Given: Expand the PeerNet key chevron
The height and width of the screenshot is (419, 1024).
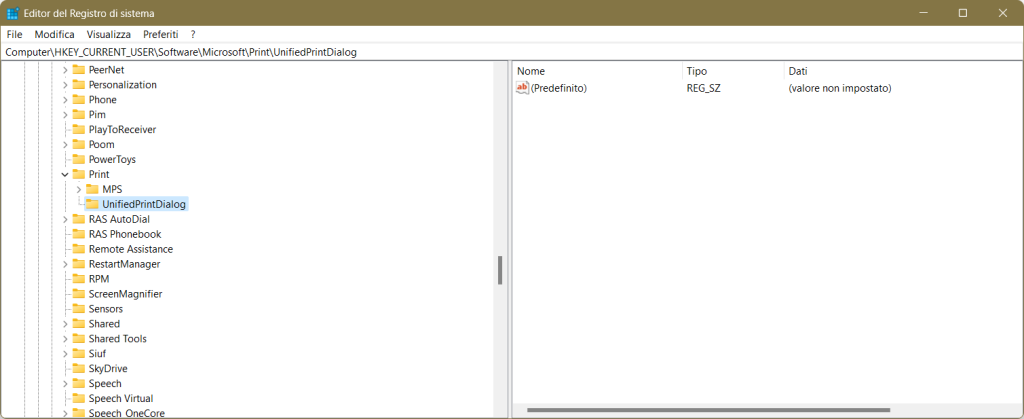Looking at the screenshot, I should click(x=65, y=70).
